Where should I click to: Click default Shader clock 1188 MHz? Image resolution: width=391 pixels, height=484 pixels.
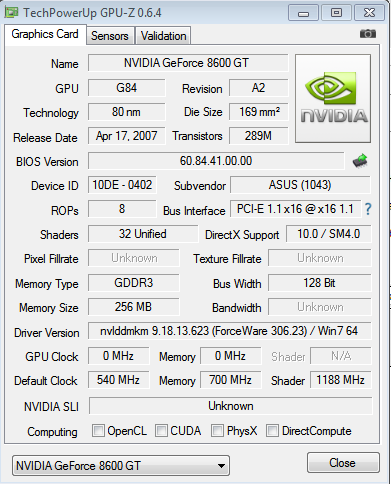(341, 380)
